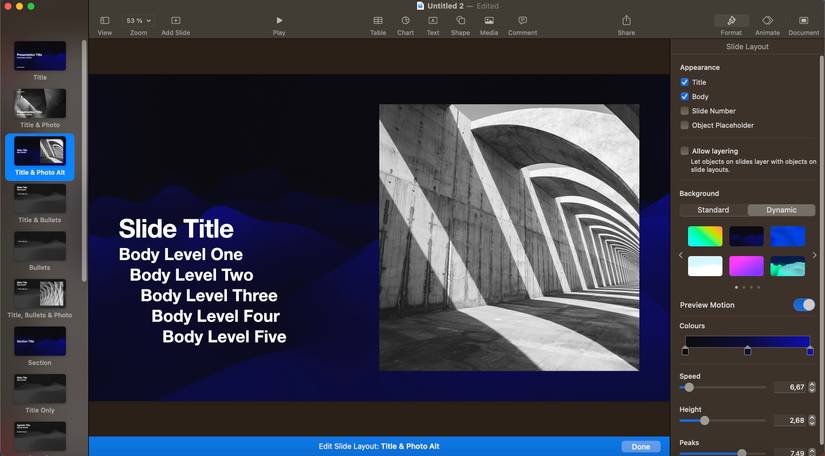Click Done to finish editing layout
This screenshot has width=825, height=456.
[641, 447]
